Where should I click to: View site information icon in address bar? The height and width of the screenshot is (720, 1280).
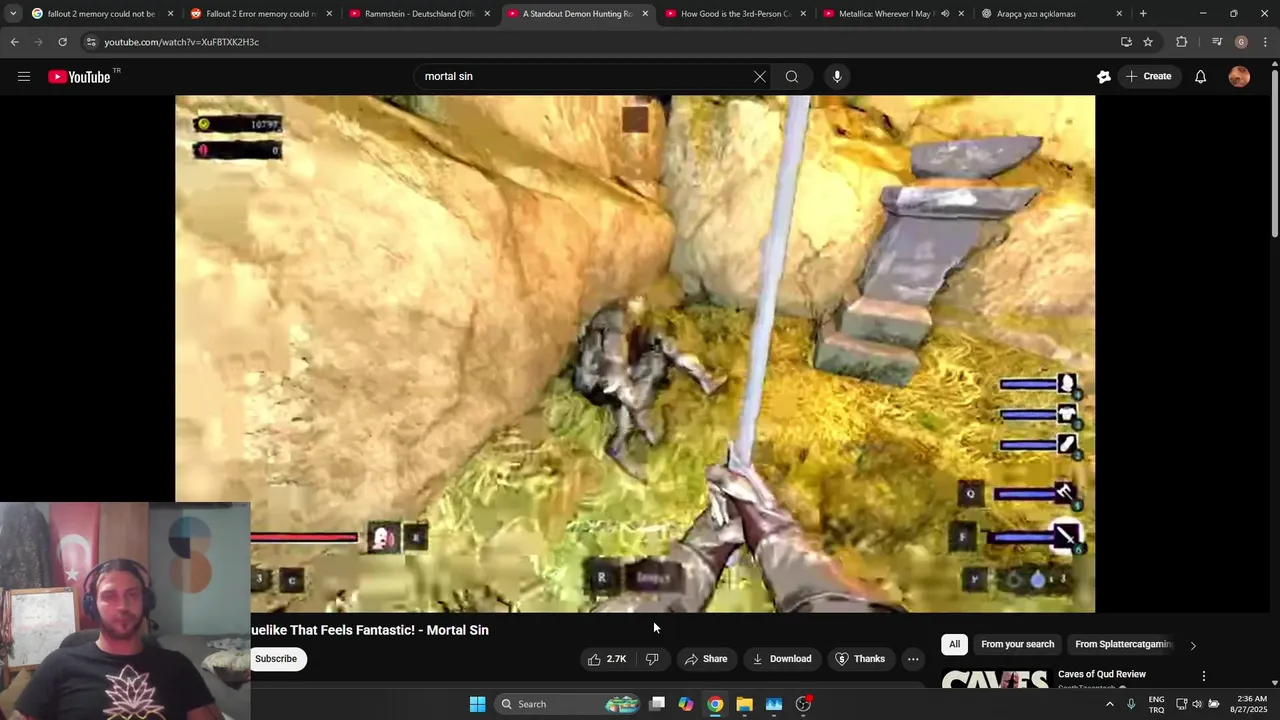click(91, 42)
